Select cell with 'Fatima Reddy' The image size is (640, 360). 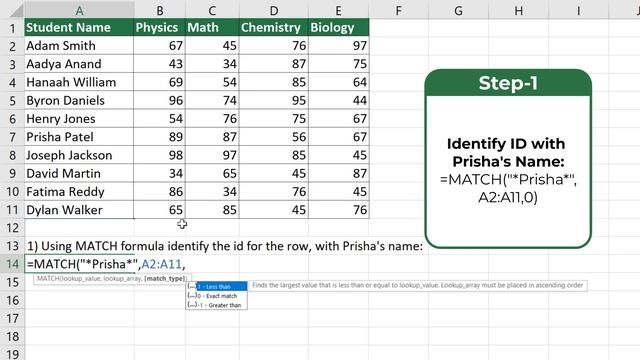pyautogui.click(x=79, y=191)
